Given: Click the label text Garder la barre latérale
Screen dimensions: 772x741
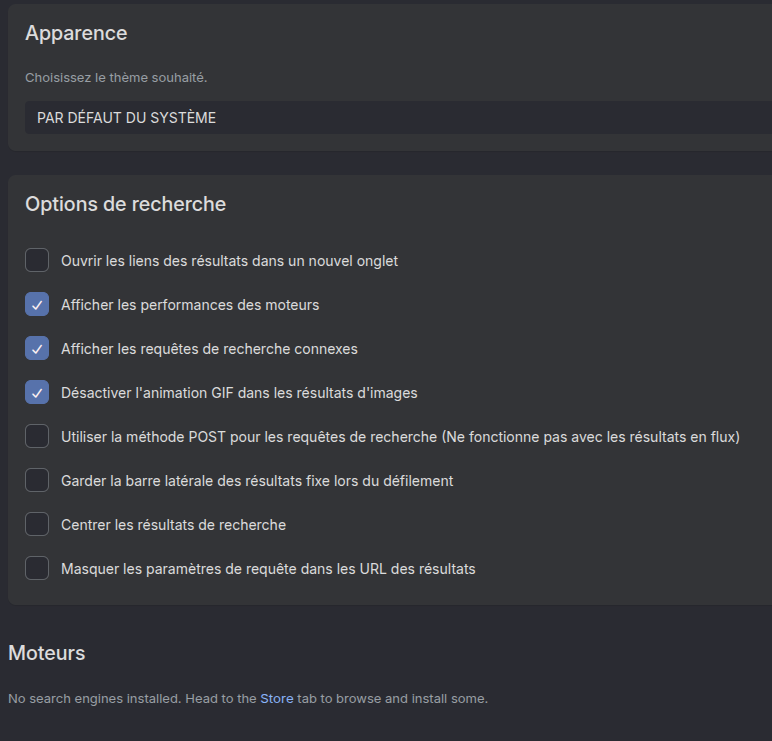Looking at the screenshot, I should point(257,481).
